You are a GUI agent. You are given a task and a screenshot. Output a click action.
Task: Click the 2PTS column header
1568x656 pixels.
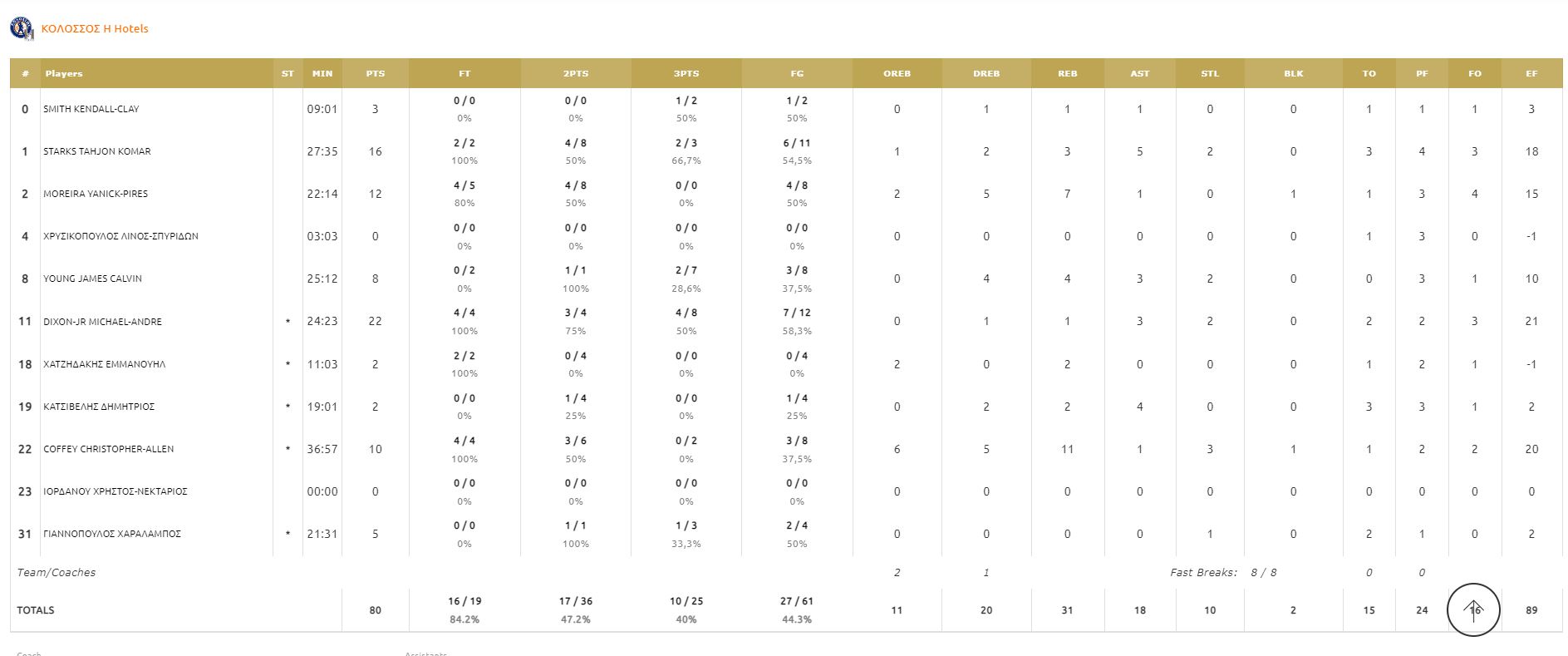pos(576,73)
